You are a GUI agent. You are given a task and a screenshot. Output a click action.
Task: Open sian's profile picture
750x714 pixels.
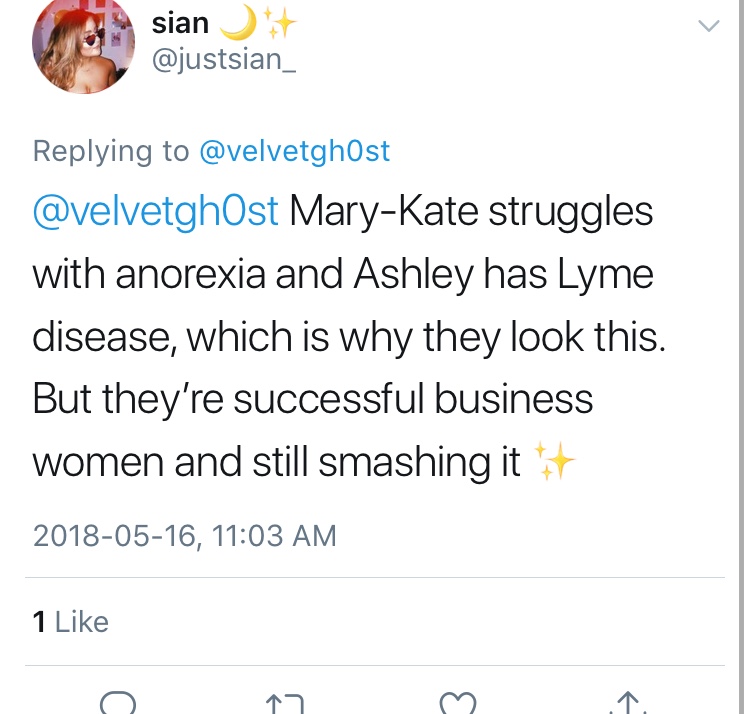coord(83,45)
